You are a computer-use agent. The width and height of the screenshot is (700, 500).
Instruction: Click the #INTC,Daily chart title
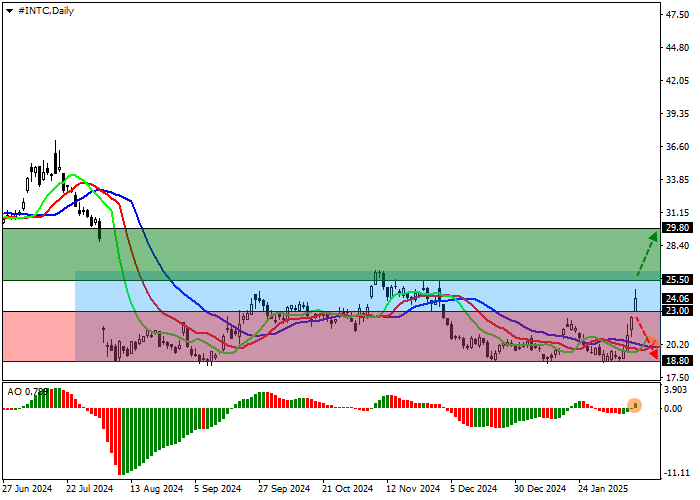[45, 10]
